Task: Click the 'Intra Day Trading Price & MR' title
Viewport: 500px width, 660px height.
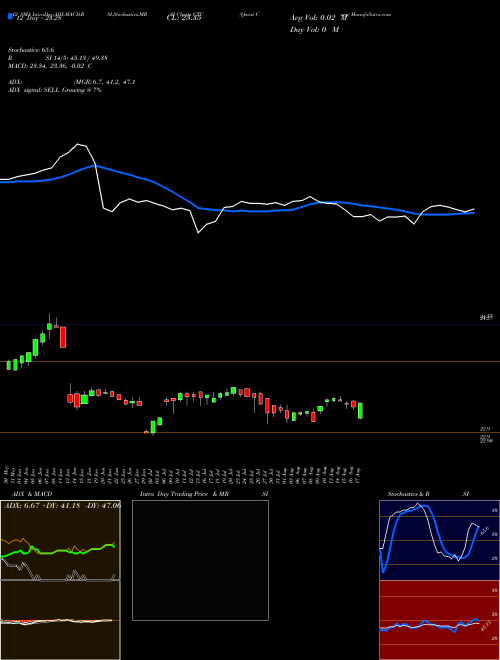Action: pos(184,494)
